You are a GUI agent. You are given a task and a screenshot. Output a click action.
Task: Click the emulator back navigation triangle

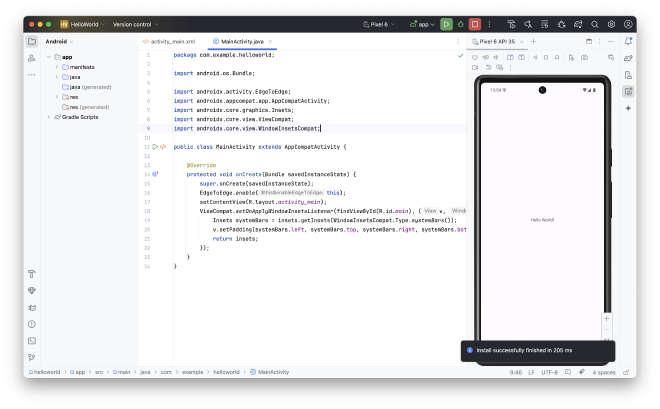click(535, 57)
